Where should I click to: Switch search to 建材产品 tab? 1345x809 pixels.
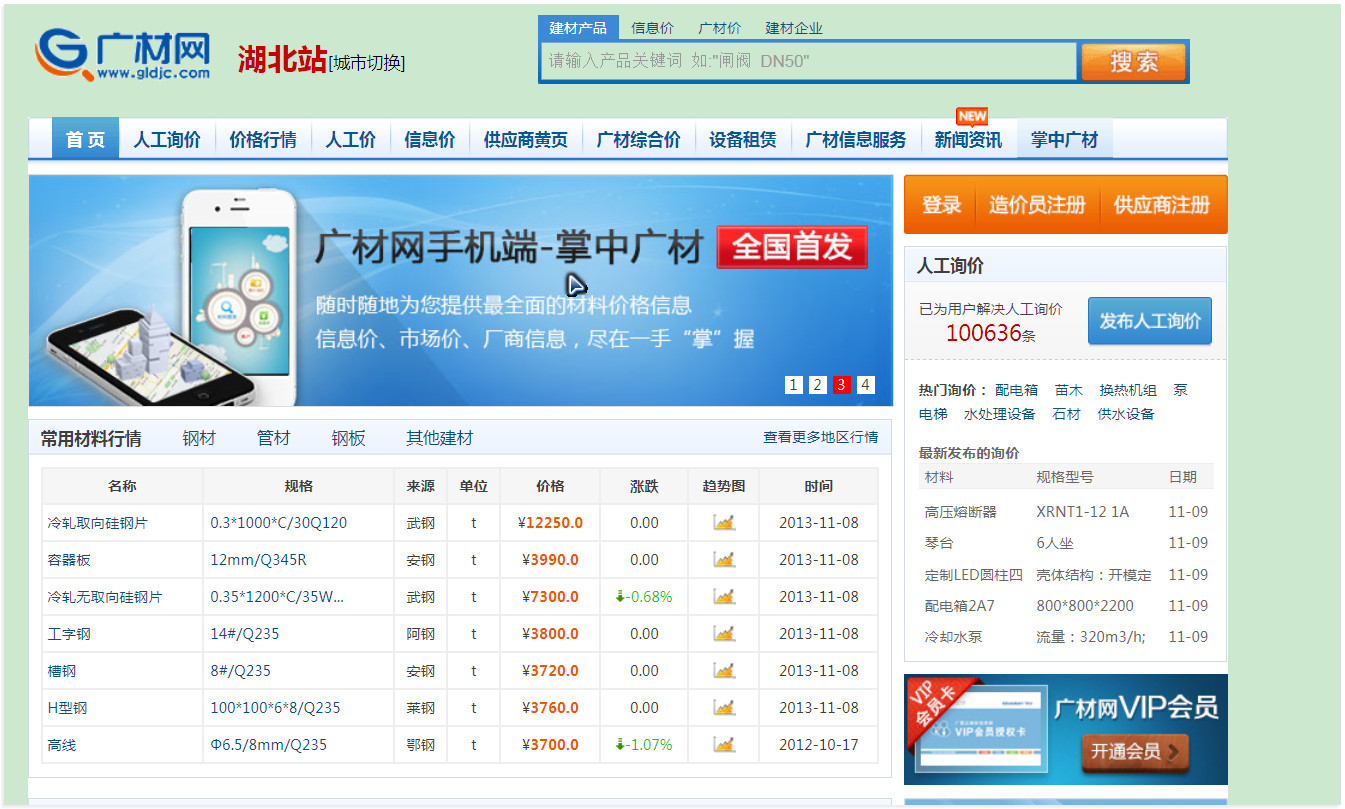(x=578, y=28)
